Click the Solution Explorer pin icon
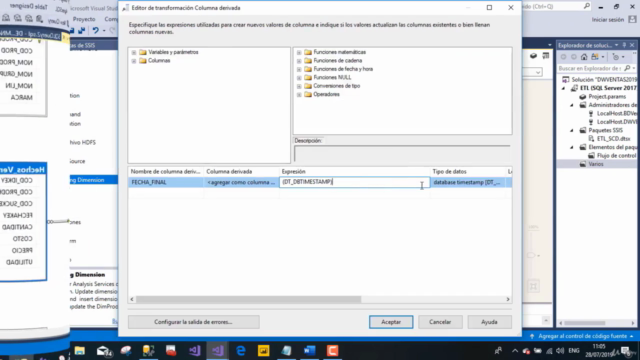The image size is (640, 360). pos(624,45)
